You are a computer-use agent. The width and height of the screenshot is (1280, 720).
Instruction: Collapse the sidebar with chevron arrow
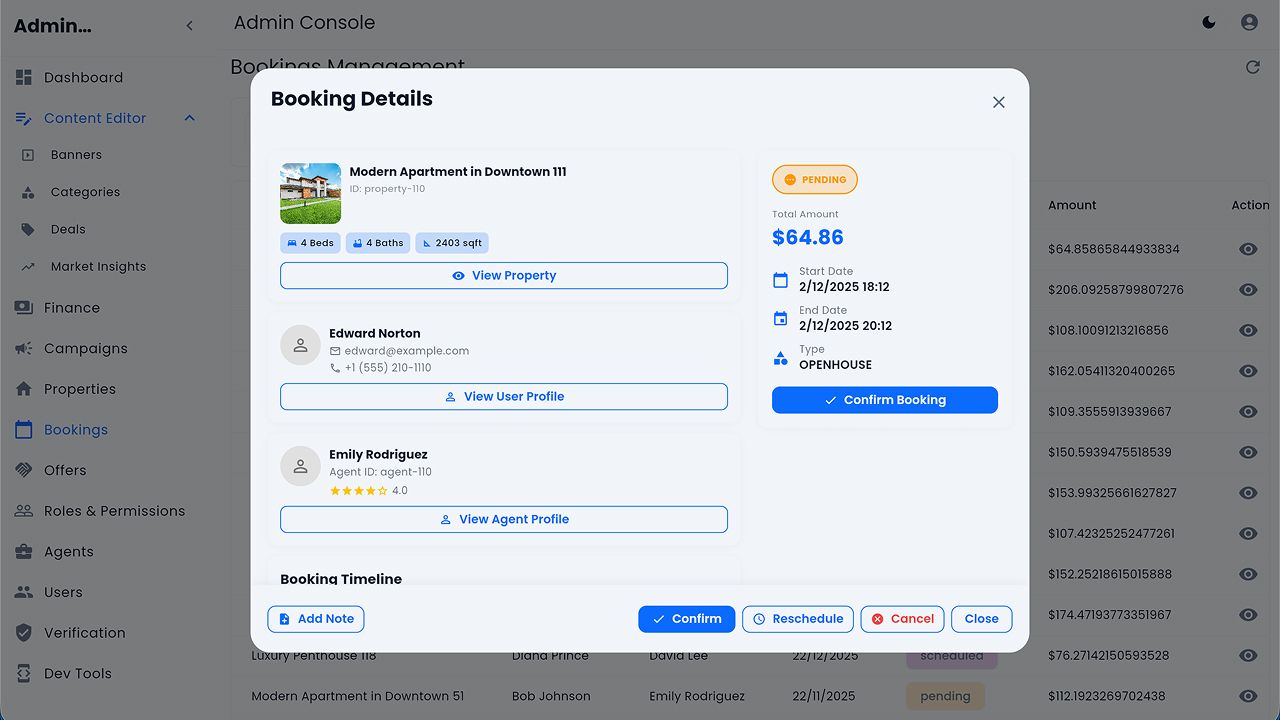pyautogui.click(x=190, y=26)
